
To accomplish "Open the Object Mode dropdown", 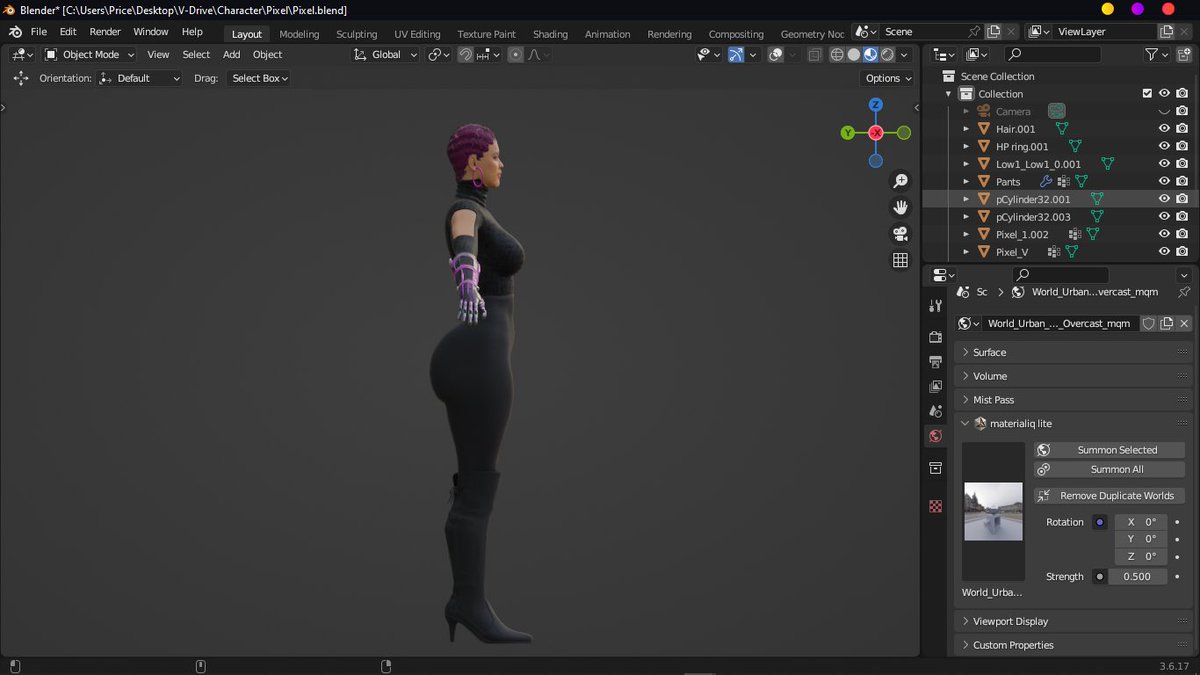I will [x=90, y=55].
